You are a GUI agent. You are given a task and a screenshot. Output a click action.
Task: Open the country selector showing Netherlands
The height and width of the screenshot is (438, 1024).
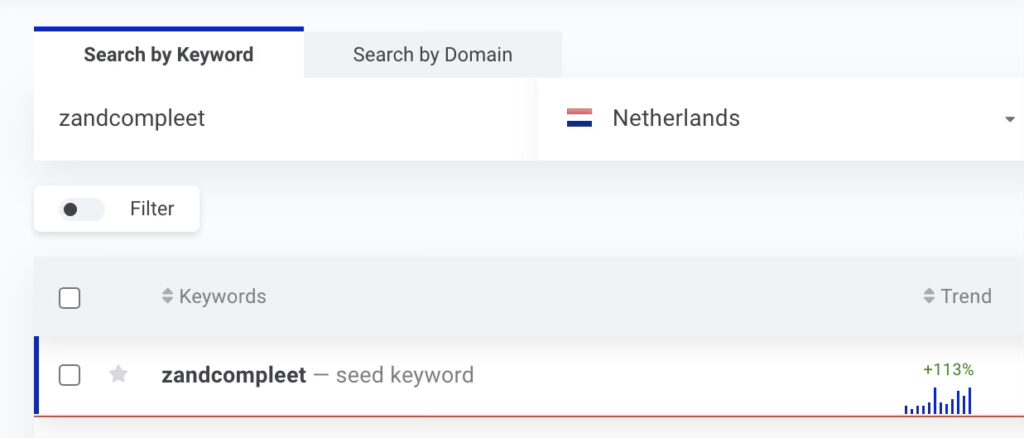click(x=781, y=119)
